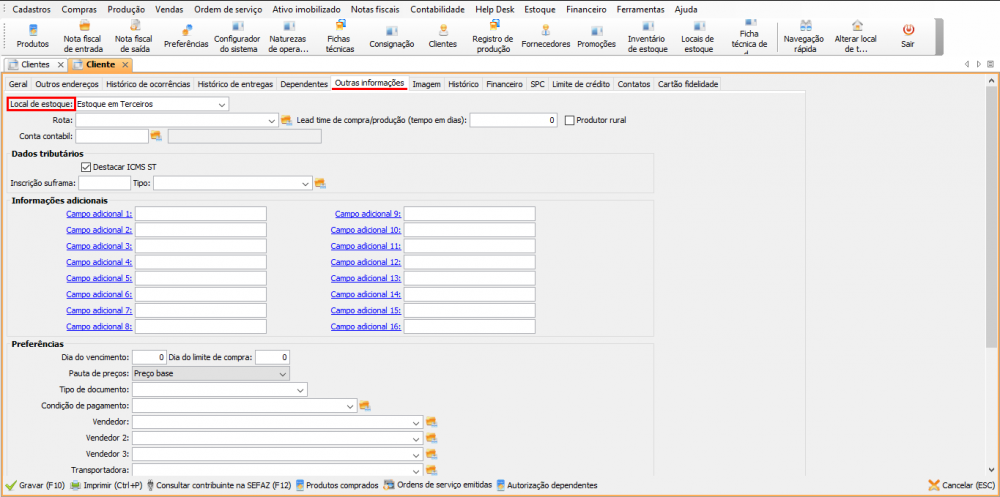
Task: Expand Local de estoque dropdown
Action: (x=221, y=104)
